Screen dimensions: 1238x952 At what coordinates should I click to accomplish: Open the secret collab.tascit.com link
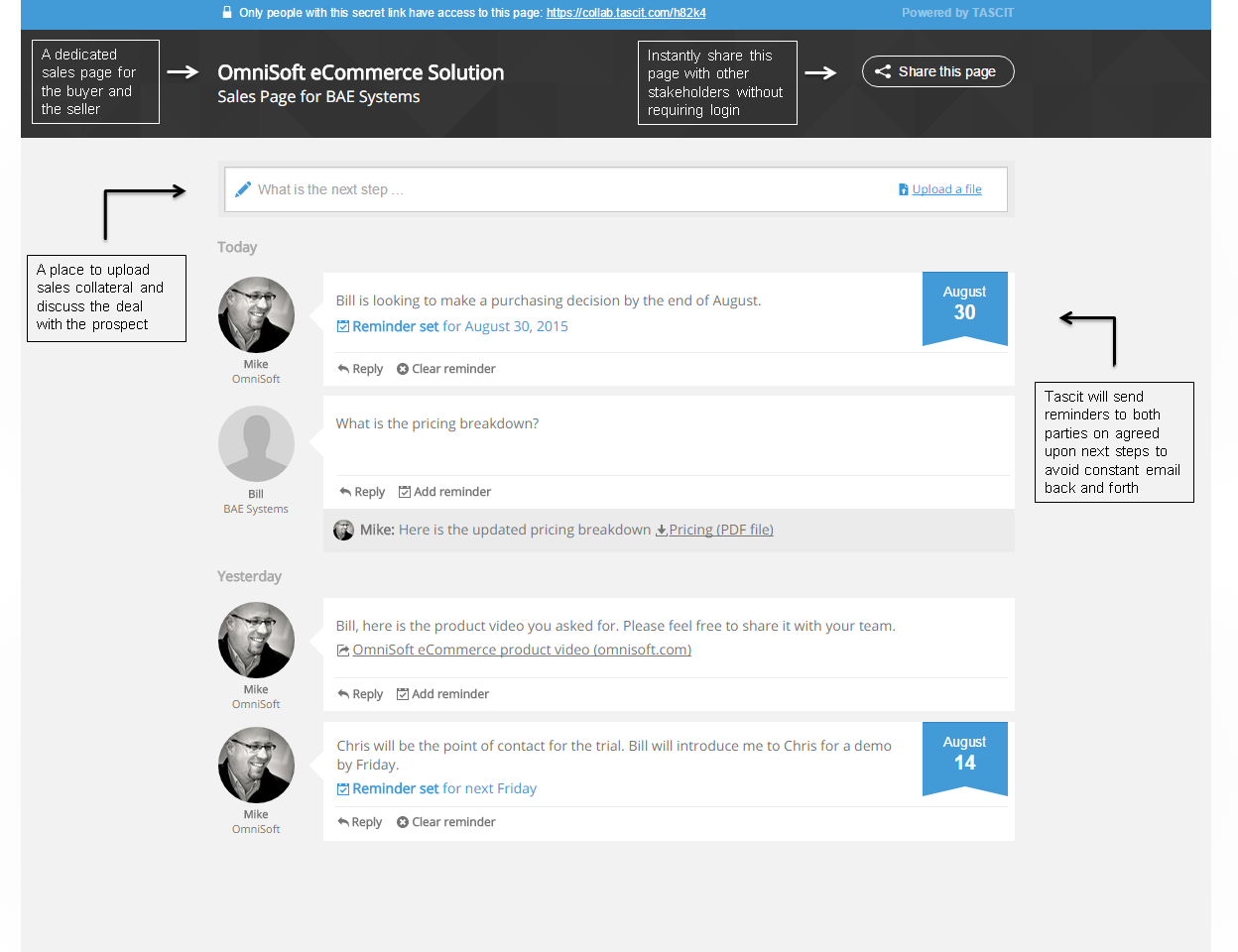(x=626, y=13)
